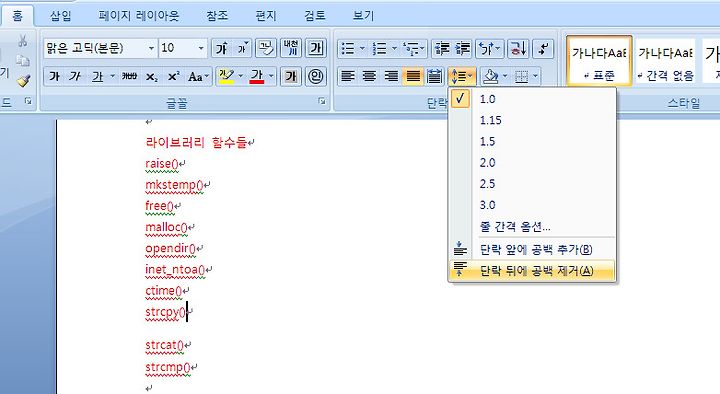
Task: Toggle bold formatting
Action: [x=54, y=76]
